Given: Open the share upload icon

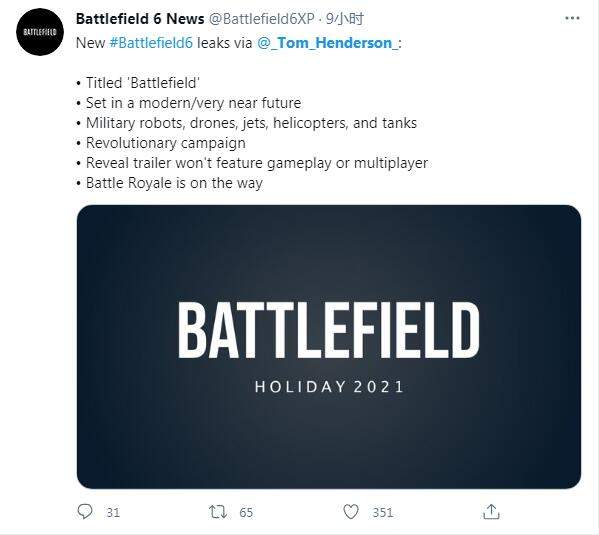Looking at the screenshot, I should point(491,512).
